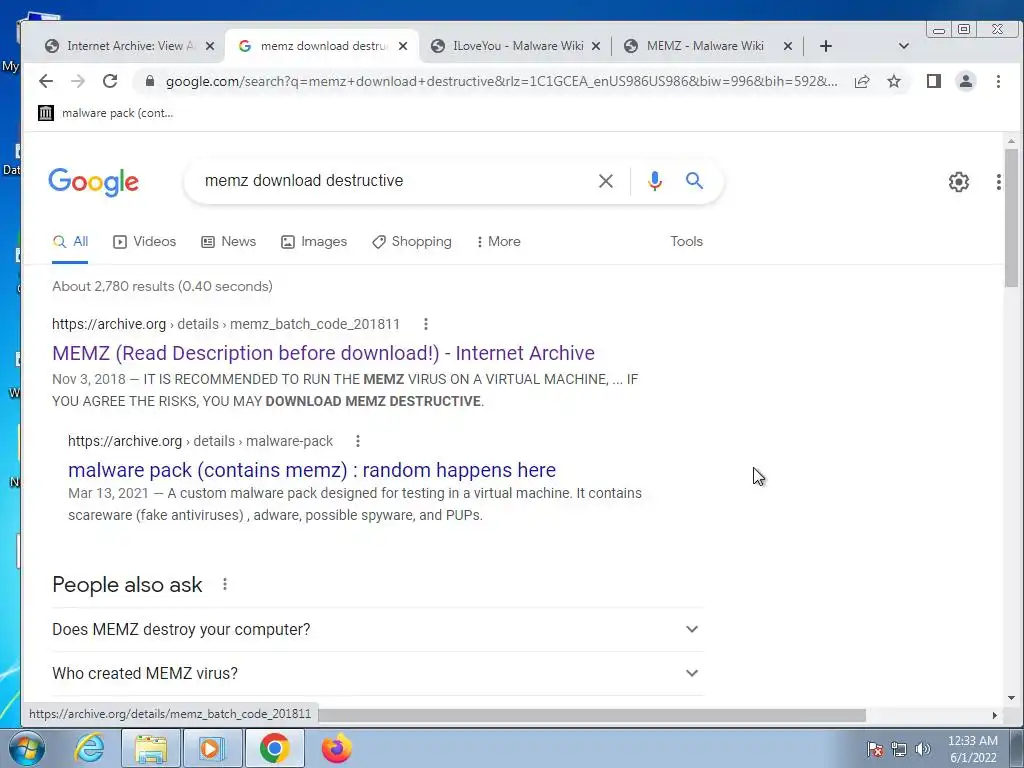1024x768 pixels.
Task: Expand Does MEMZ destroy your computer
Action: (377, 630)
